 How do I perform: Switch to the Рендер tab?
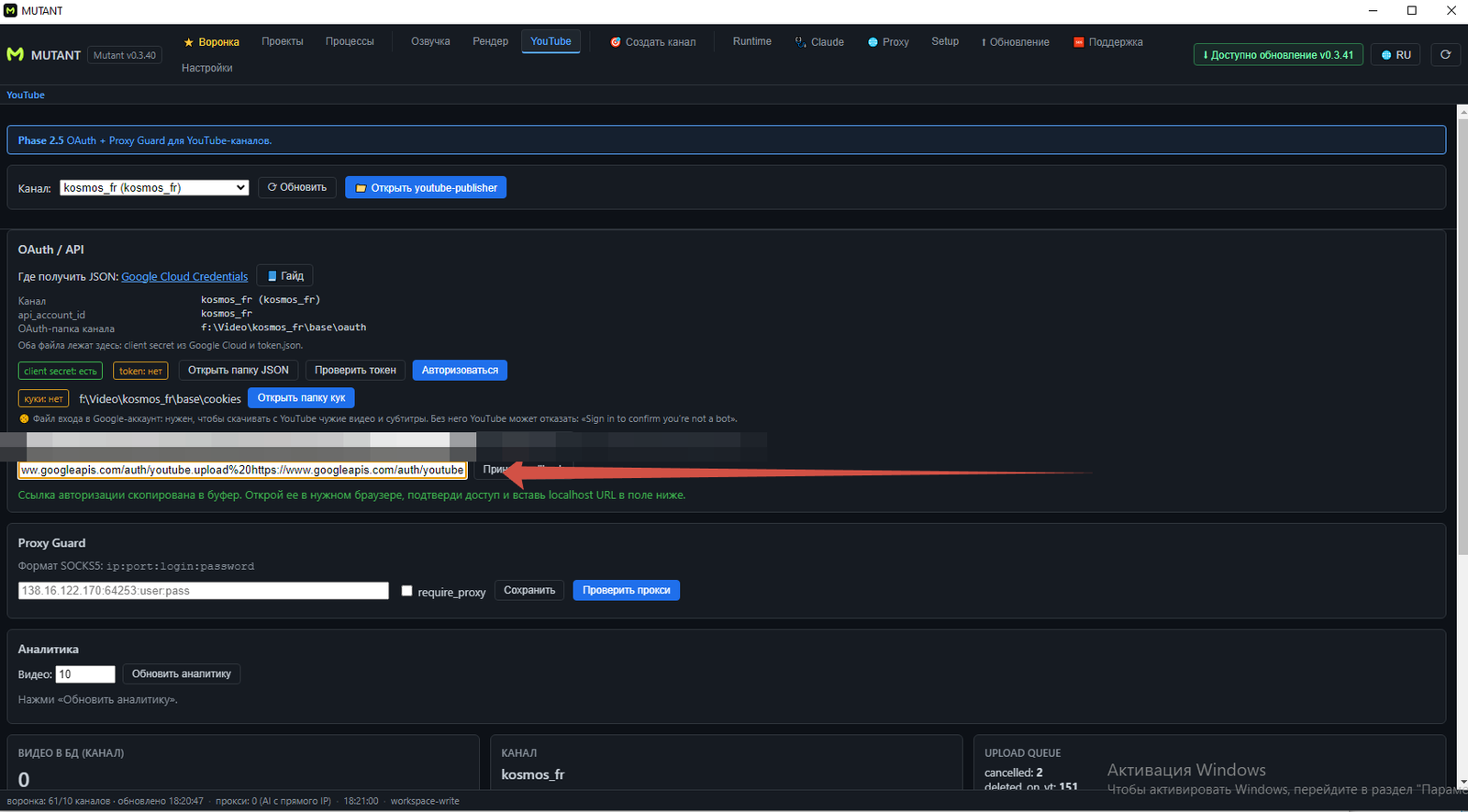coord(491,41)
